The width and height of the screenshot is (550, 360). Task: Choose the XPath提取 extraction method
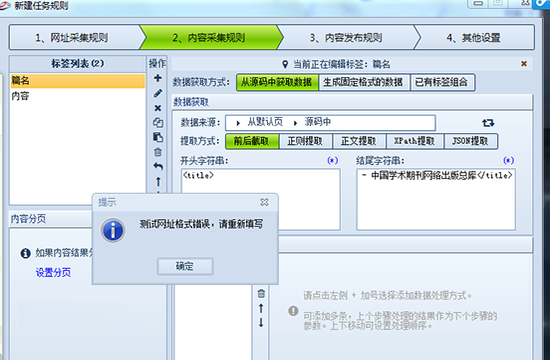[x=415, y=141]
